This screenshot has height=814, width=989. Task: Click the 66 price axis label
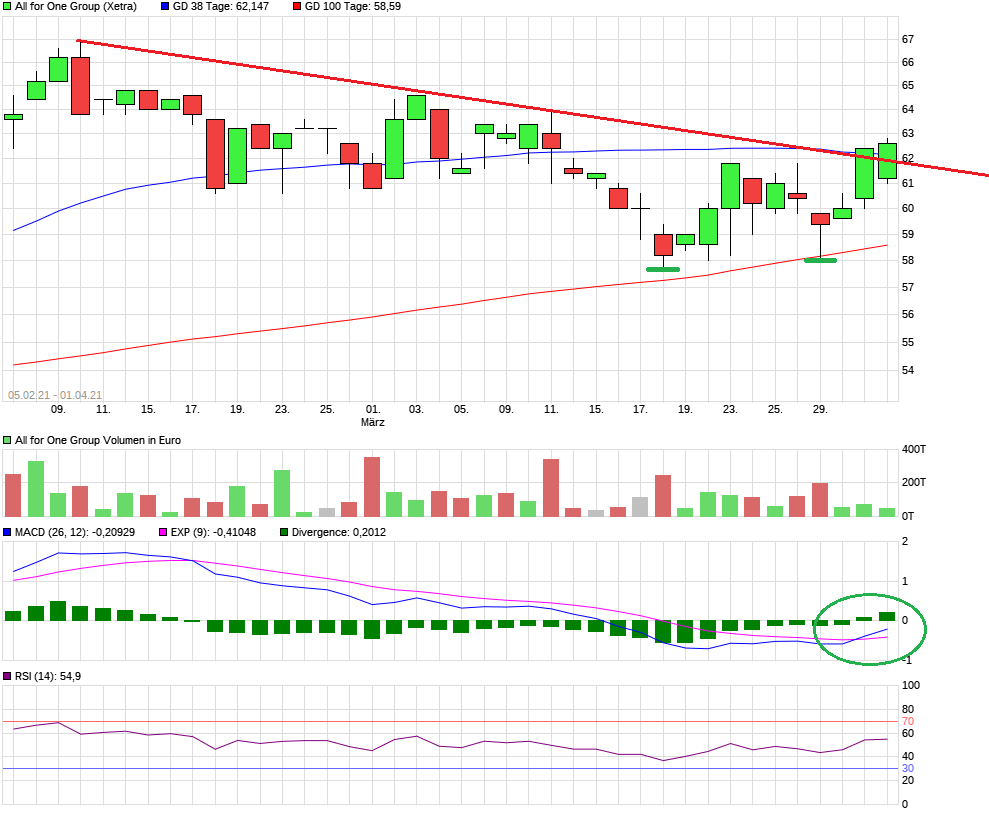coord(908,62)
